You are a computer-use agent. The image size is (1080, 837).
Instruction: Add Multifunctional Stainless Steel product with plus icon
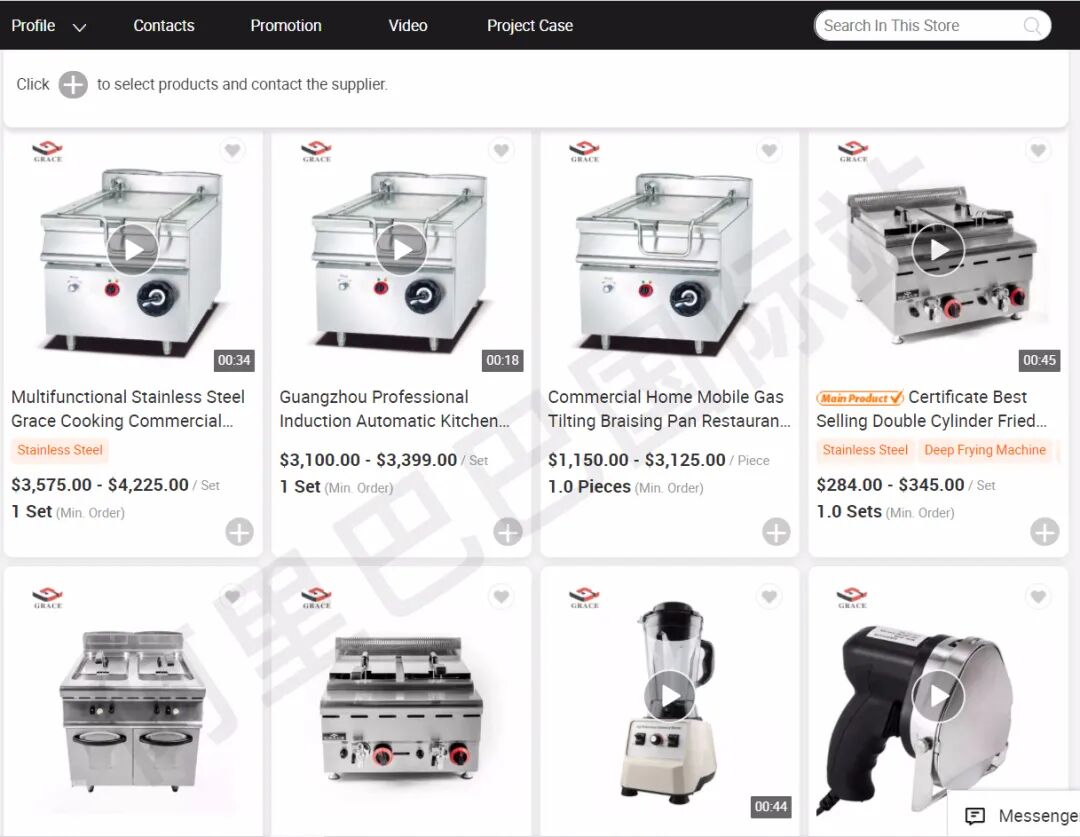(239, 532)
